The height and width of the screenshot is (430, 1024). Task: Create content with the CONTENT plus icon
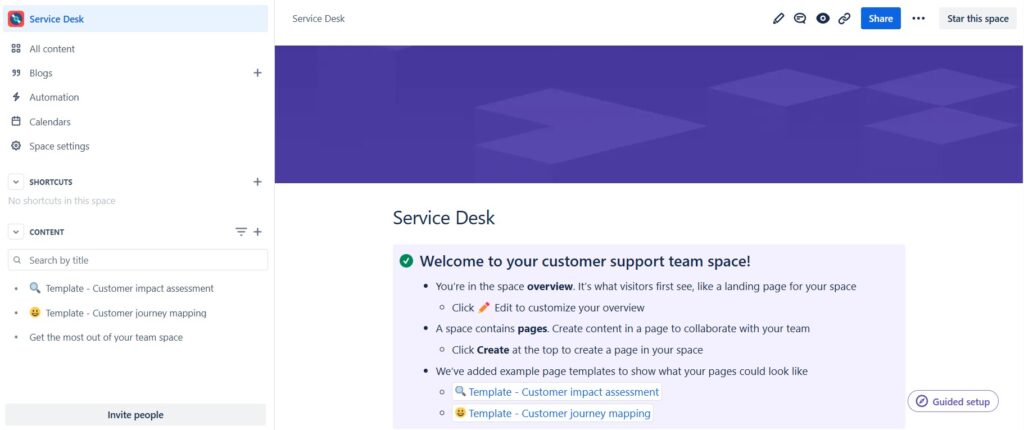[x=257, y=232]
